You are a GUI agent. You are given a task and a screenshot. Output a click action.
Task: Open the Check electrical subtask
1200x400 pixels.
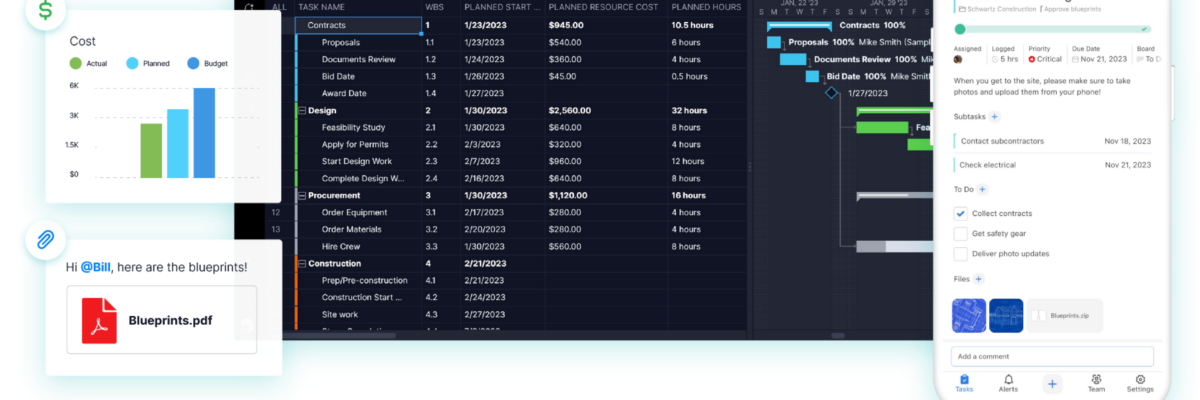click(x=1052, y=165)
